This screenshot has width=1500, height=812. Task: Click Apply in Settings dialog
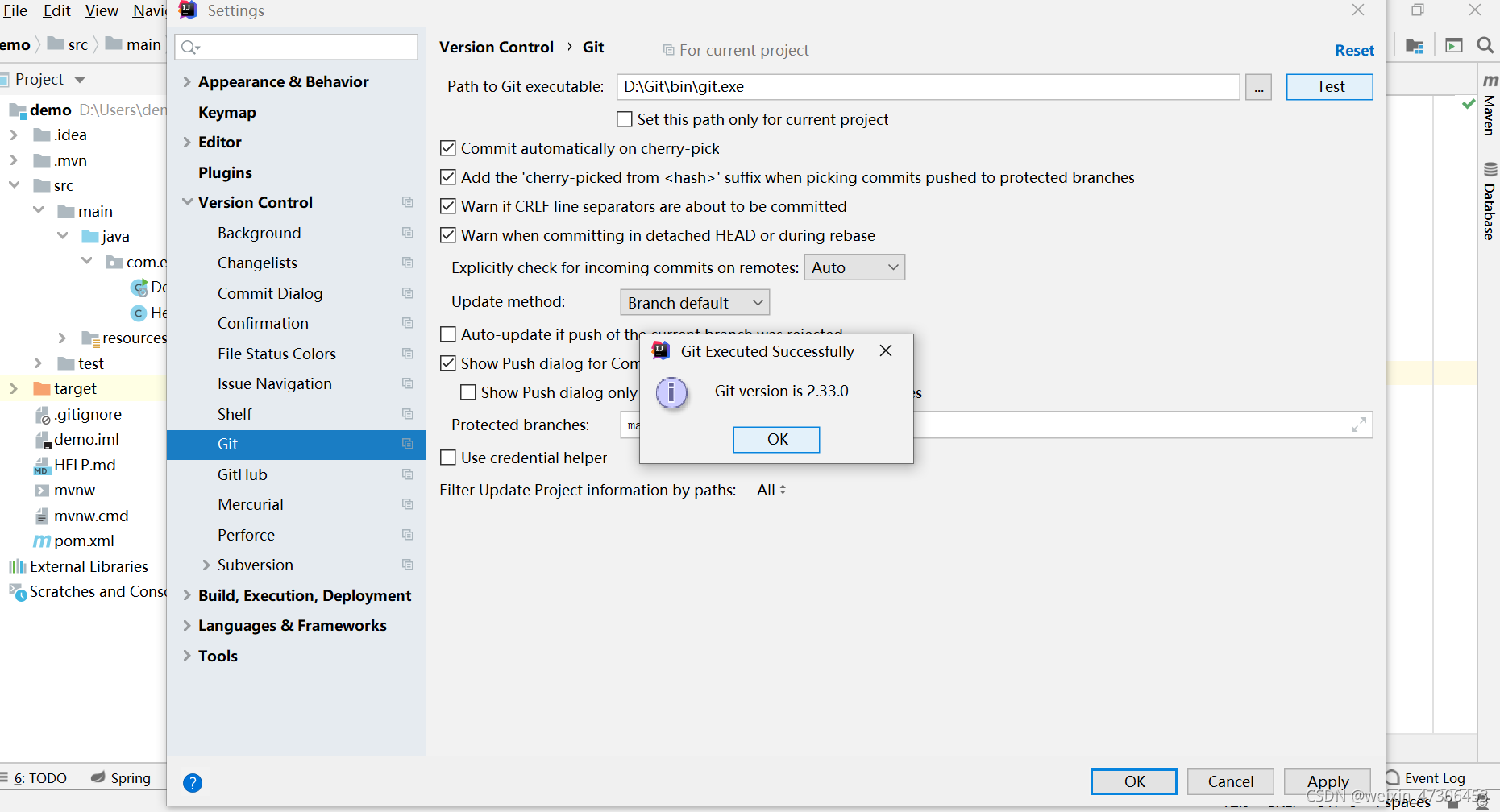click(x=1328, y=781)
